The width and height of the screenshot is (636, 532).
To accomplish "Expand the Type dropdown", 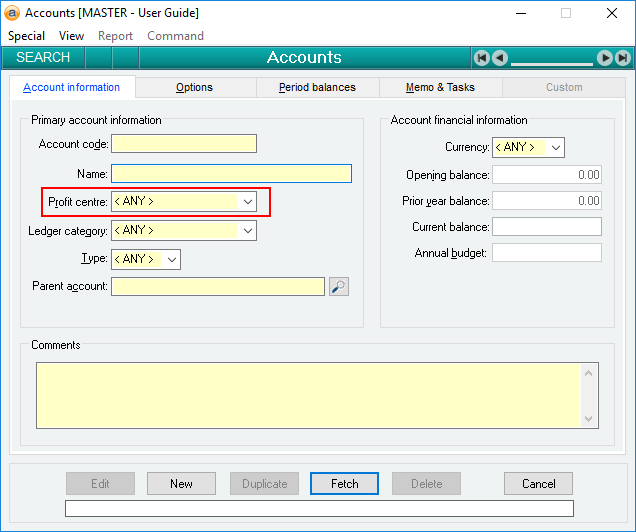I will pos(172,260).
